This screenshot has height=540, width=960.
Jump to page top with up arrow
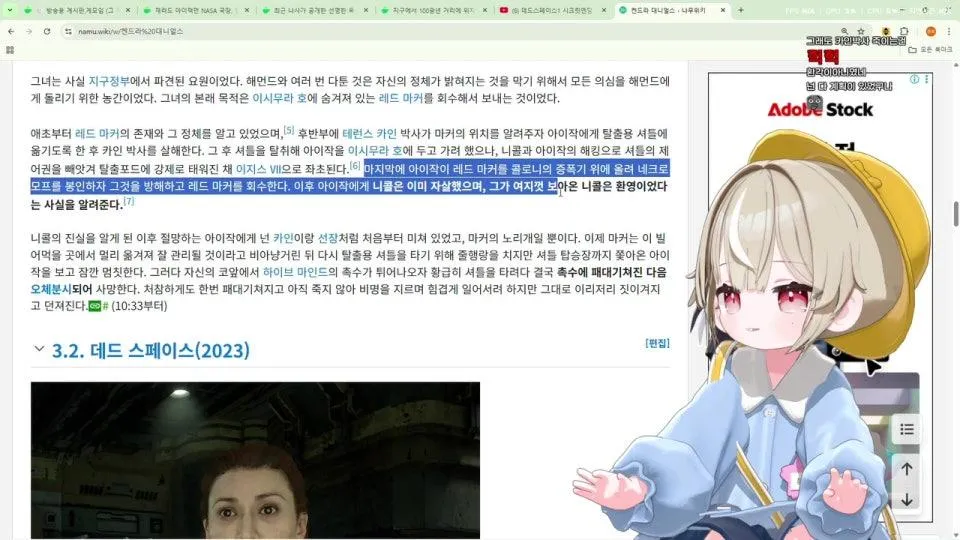(x=907, y=470)
